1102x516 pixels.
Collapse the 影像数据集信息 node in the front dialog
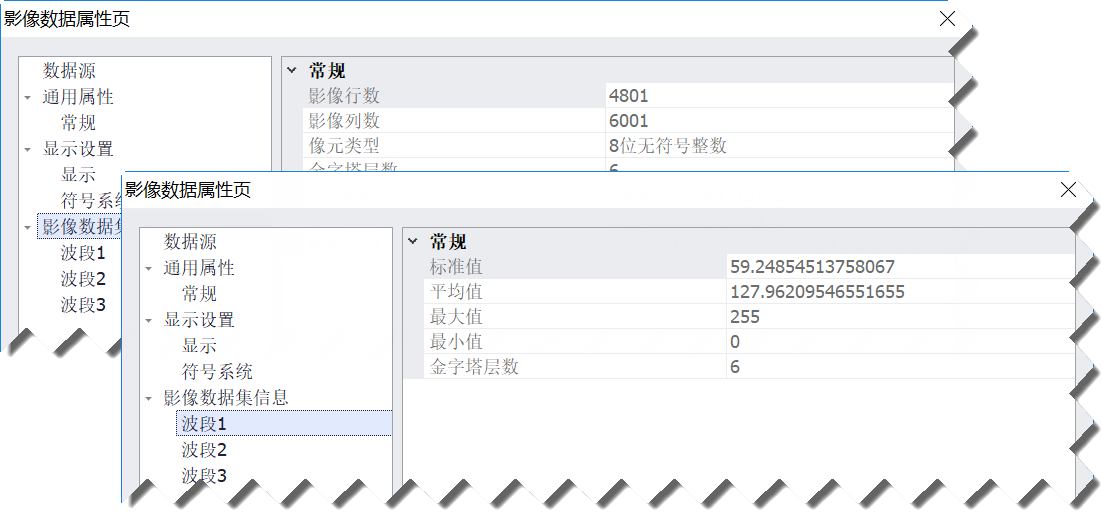148,398
